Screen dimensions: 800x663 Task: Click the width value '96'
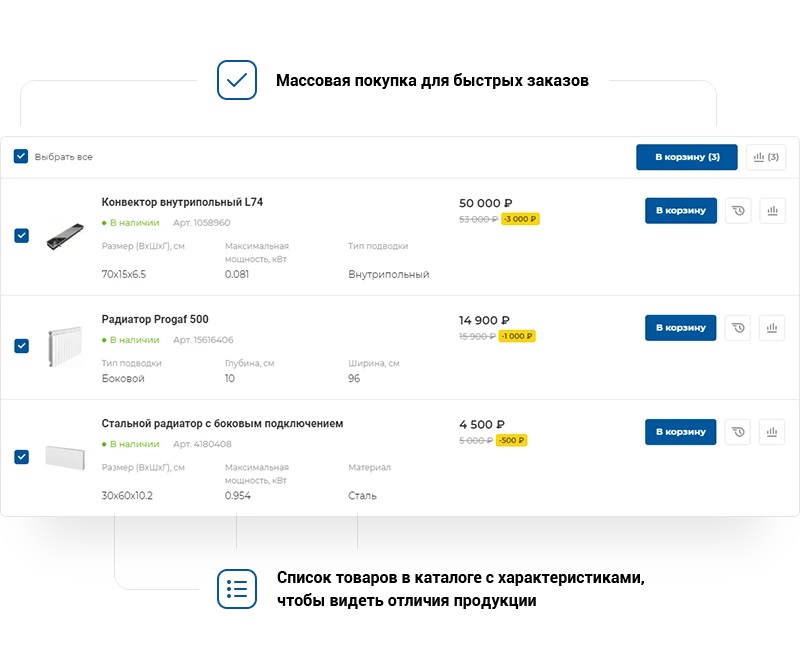[354, 379]
